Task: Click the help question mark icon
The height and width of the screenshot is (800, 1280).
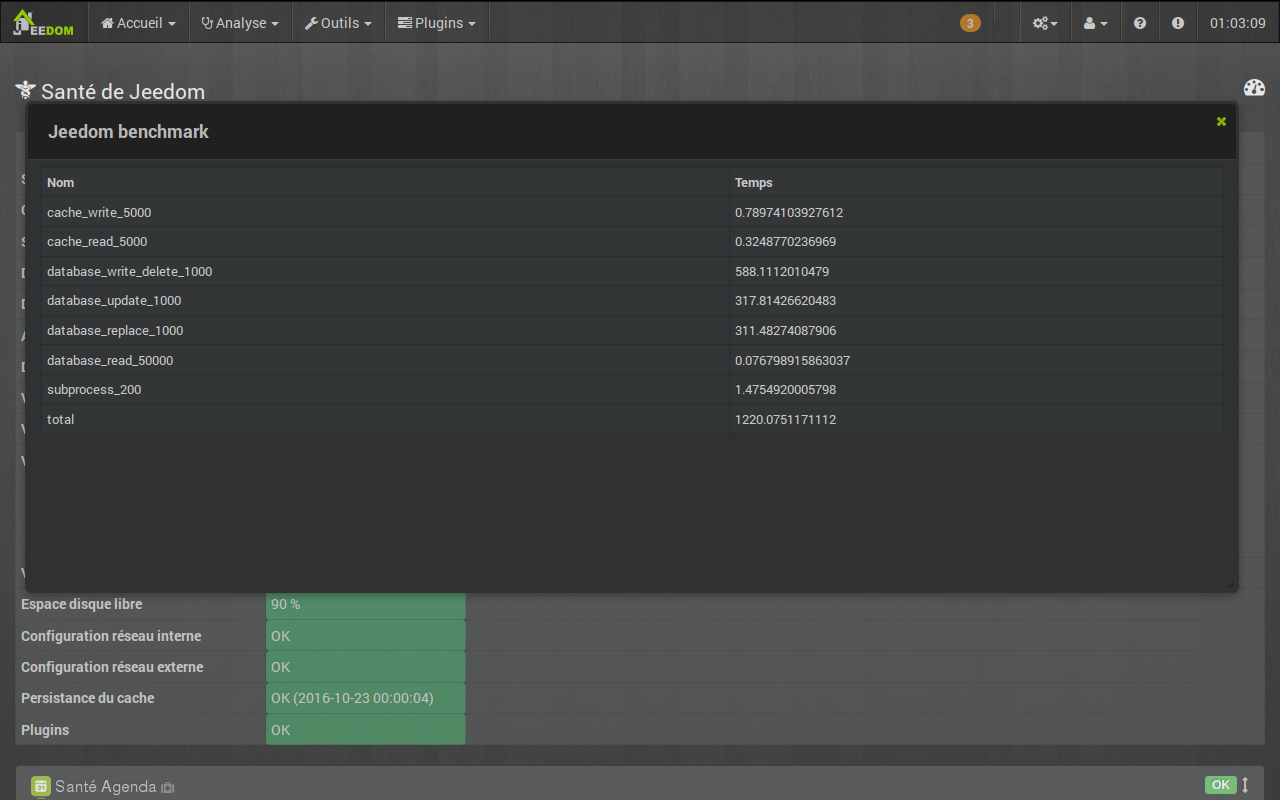Action: (x=1140, y=23)
